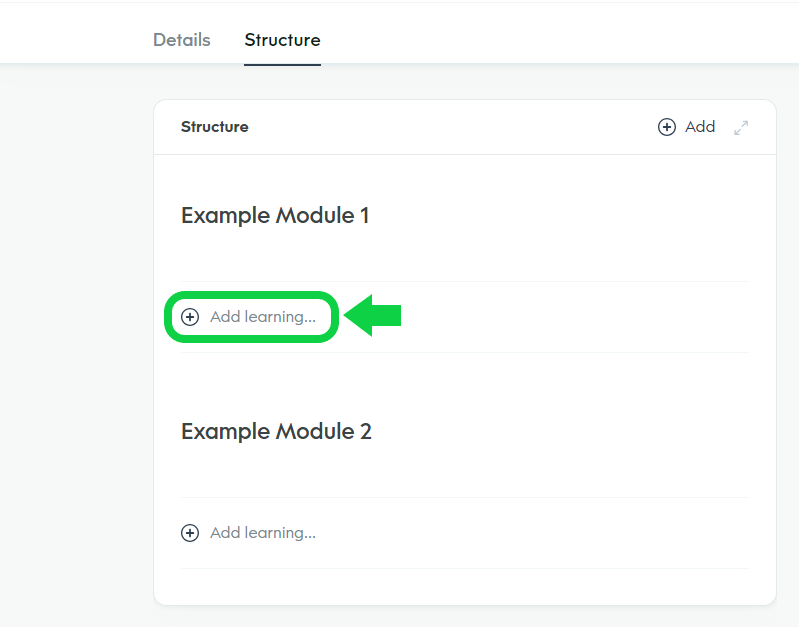Click the numeral in Example Module 1 title

click(365, 216)
